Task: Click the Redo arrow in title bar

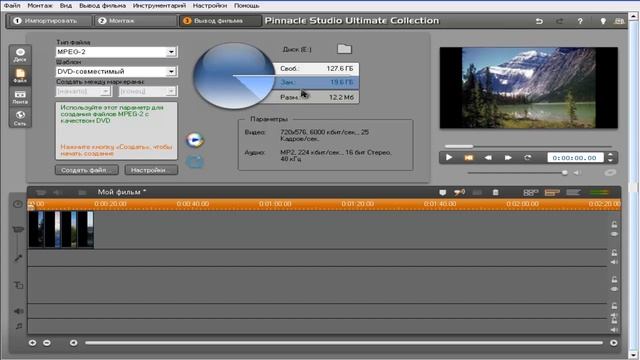Action: coord(560,21)
